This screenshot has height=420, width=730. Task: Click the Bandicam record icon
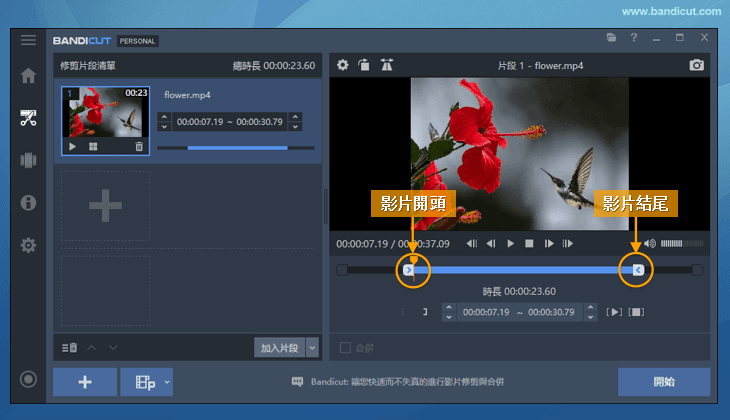point(28,379)
